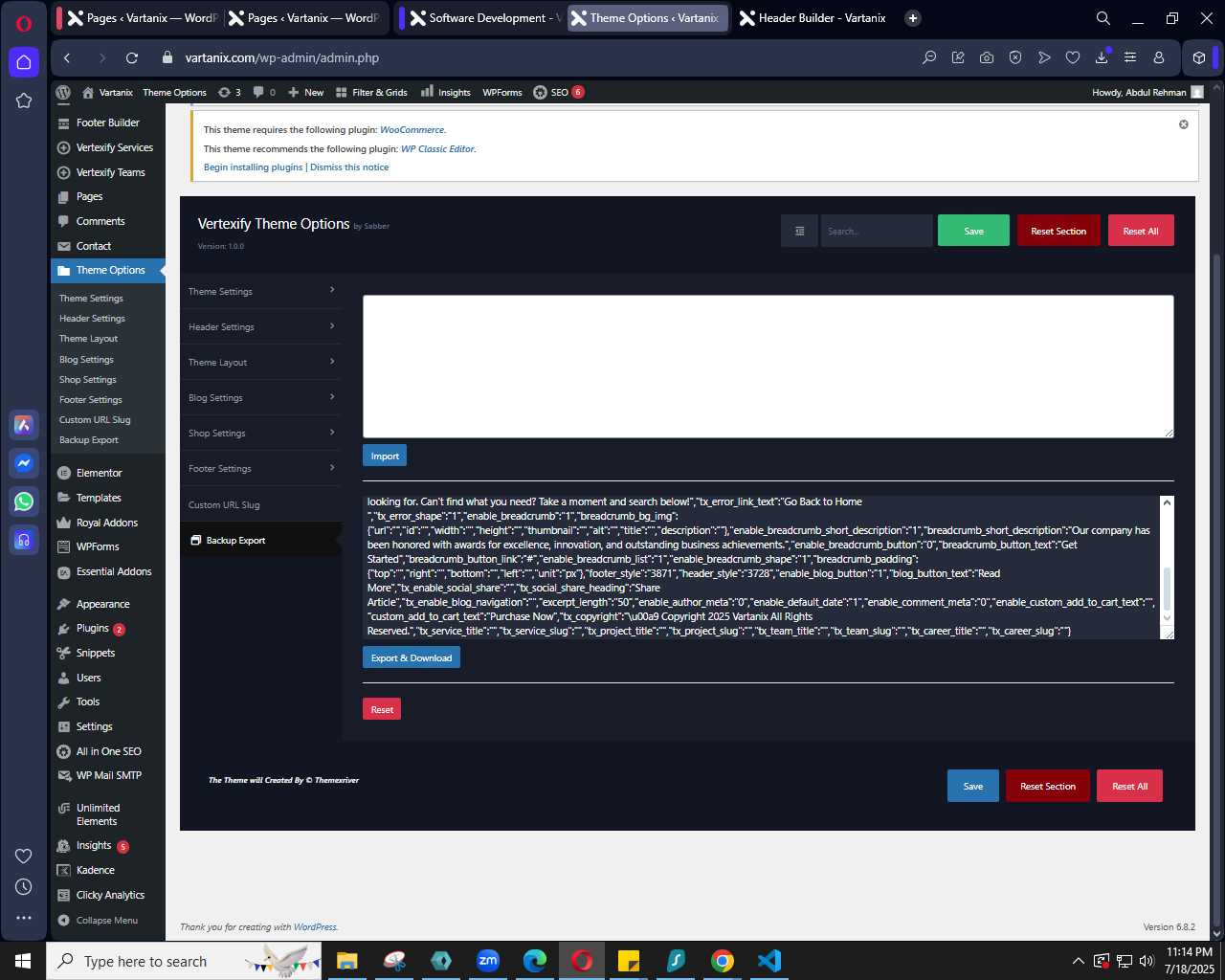Click inside the import data text area
The image size is (1225, 980).
tap(768, 367)
